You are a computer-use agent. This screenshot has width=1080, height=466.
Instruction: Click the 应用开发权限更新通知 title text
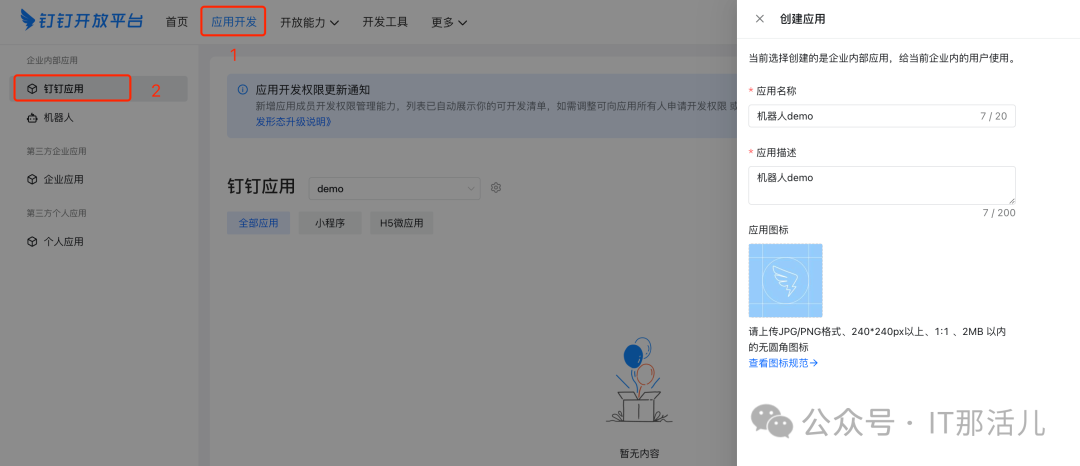pos(313,89)
